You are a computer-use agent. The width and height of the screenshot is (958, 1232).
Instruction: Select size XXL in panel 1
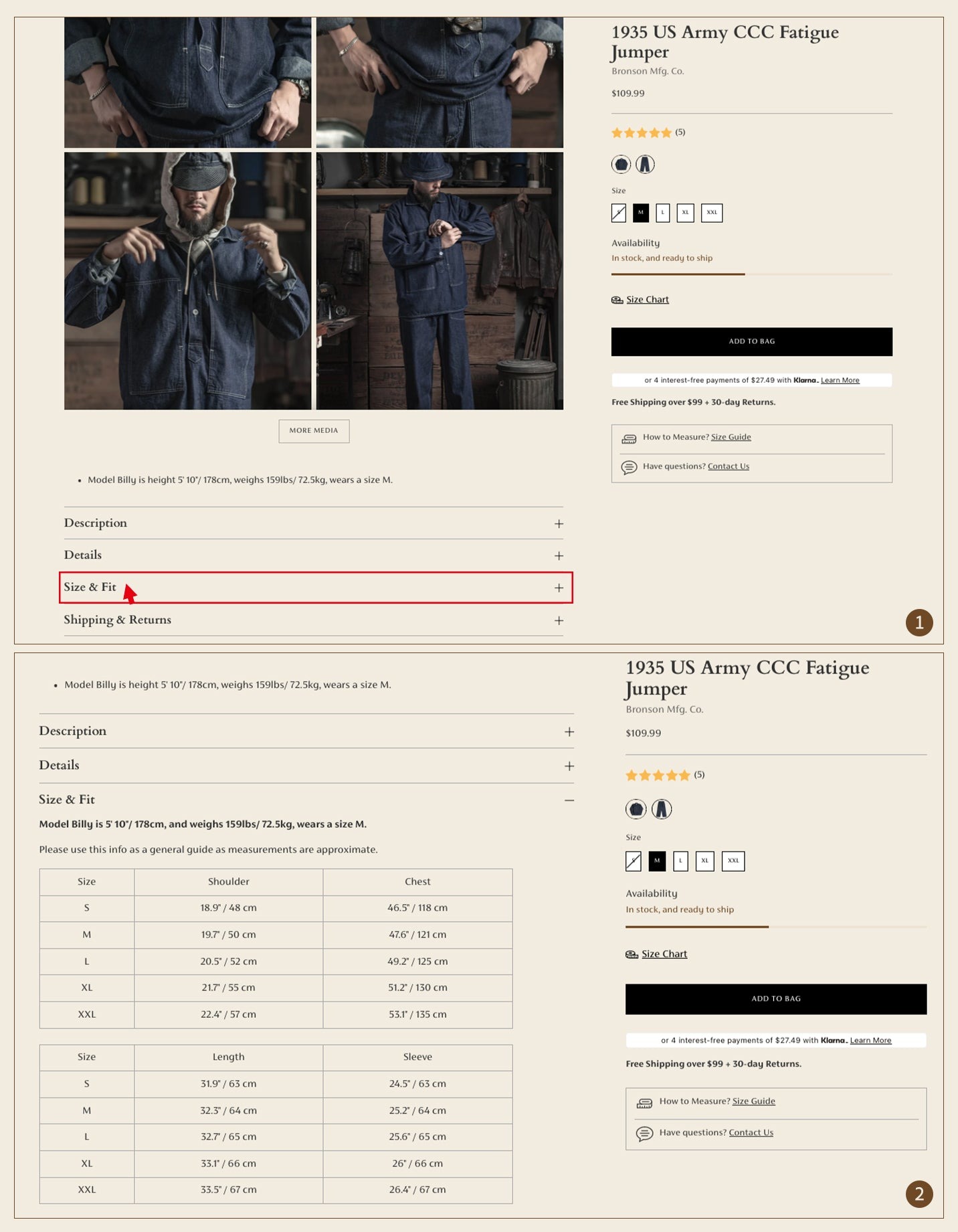coord(712,213)
